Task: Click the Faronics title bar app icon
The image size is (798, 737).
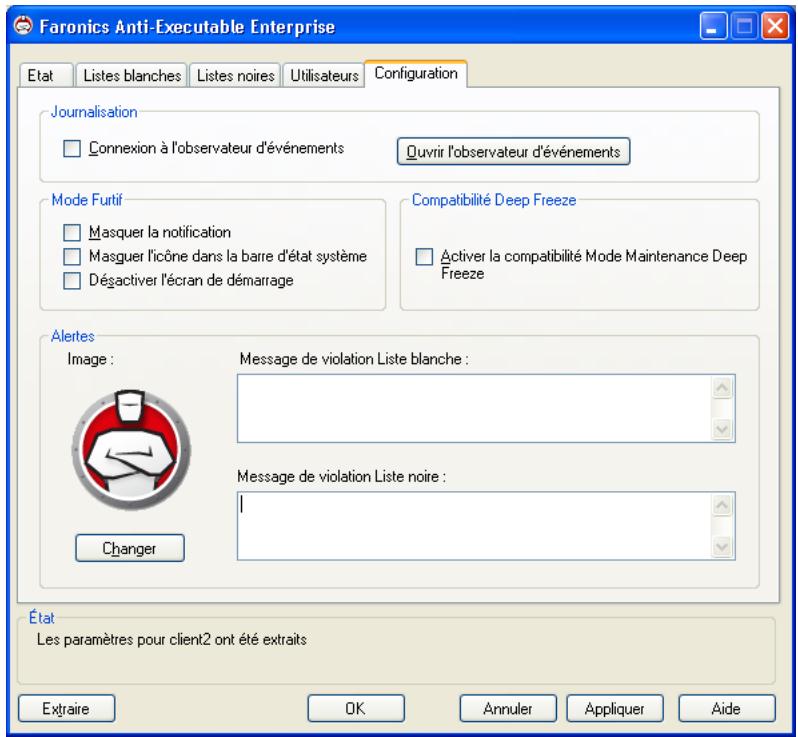Action: click(x=23, y=25)
